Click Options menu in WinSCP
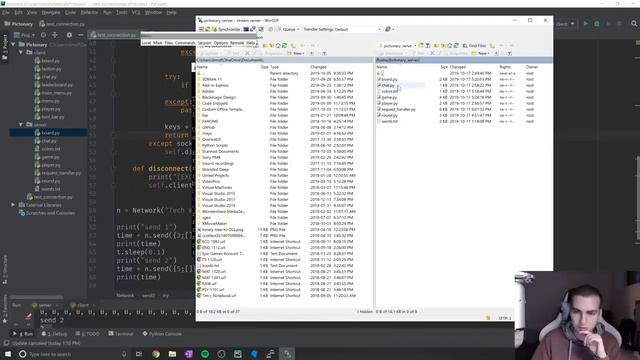Screen dimensions: 640x360 coord(220,43)
